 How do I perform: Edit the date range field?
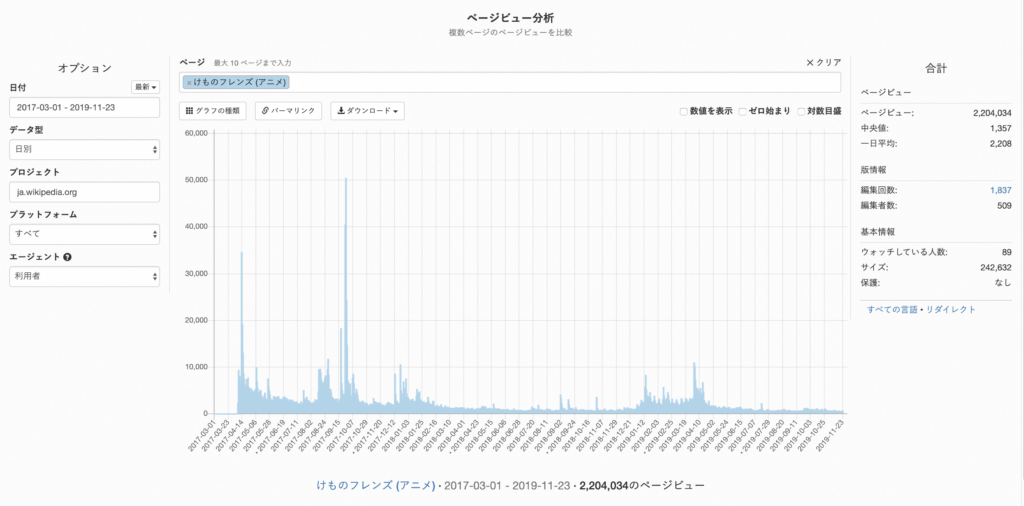[85, 108]
